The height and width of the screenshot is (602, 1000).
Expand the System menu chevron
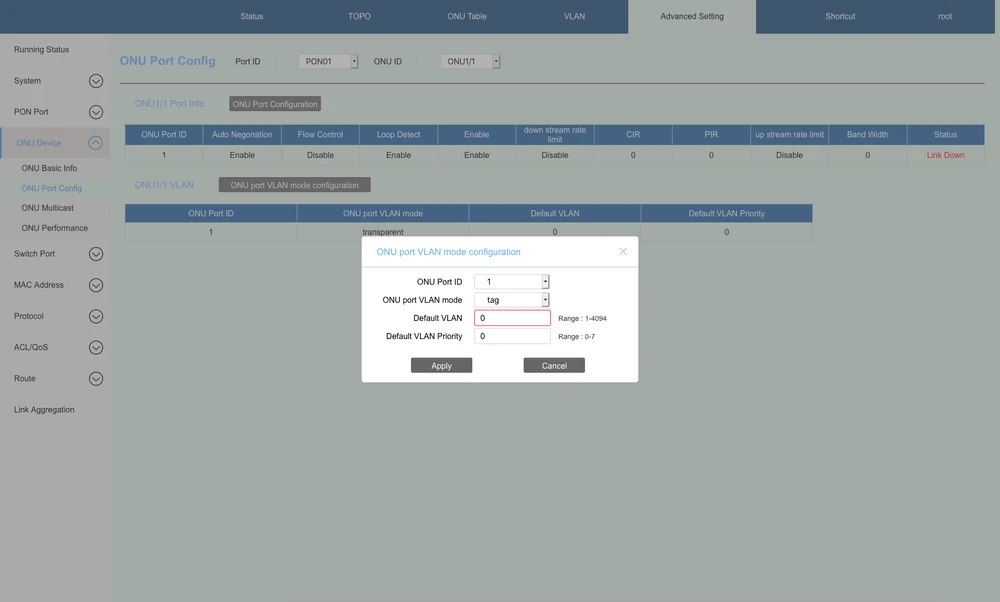pos(96,81)
